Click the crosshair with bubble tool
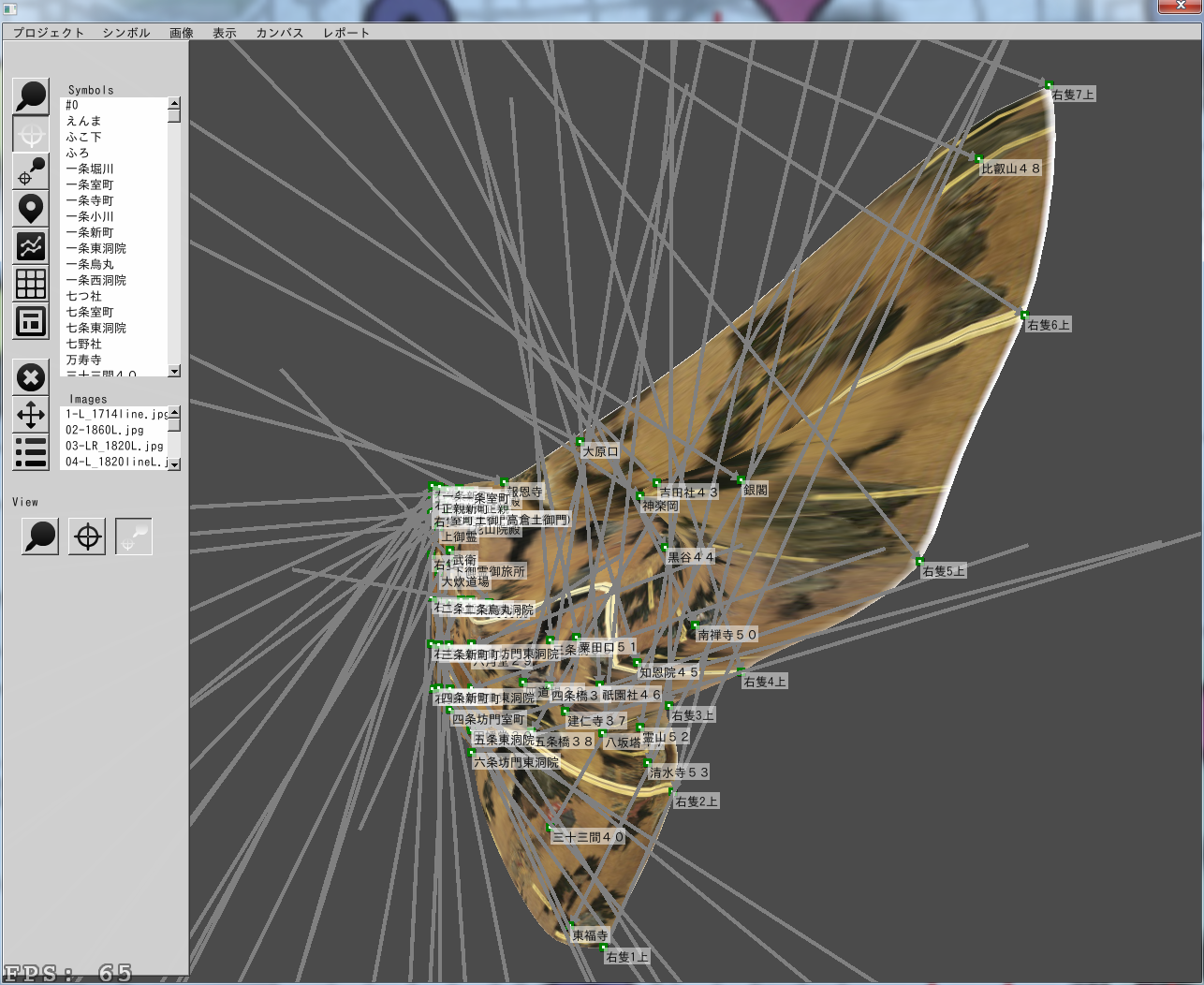Image resolution: width=1204 pixels, height=985 pixels. click(31, 171)
